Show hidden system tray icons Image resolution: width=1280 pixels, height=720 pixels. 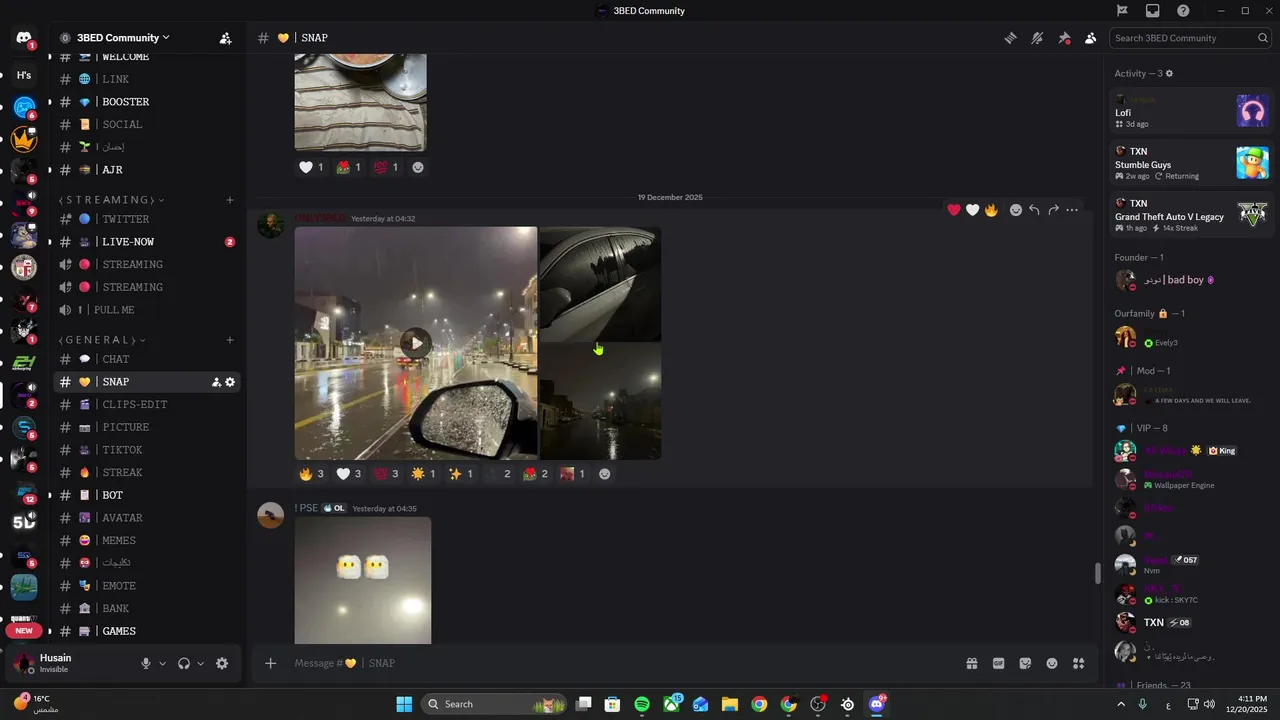coord(1123,704)
